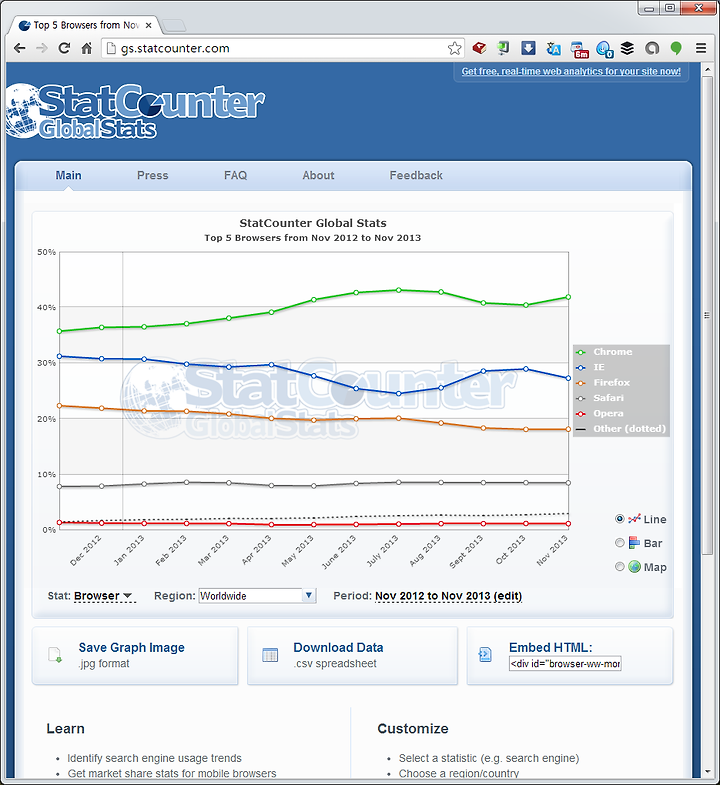Bookmark this page with the star icon
Viewport: 720px width, 785px height.
point(454,49)
